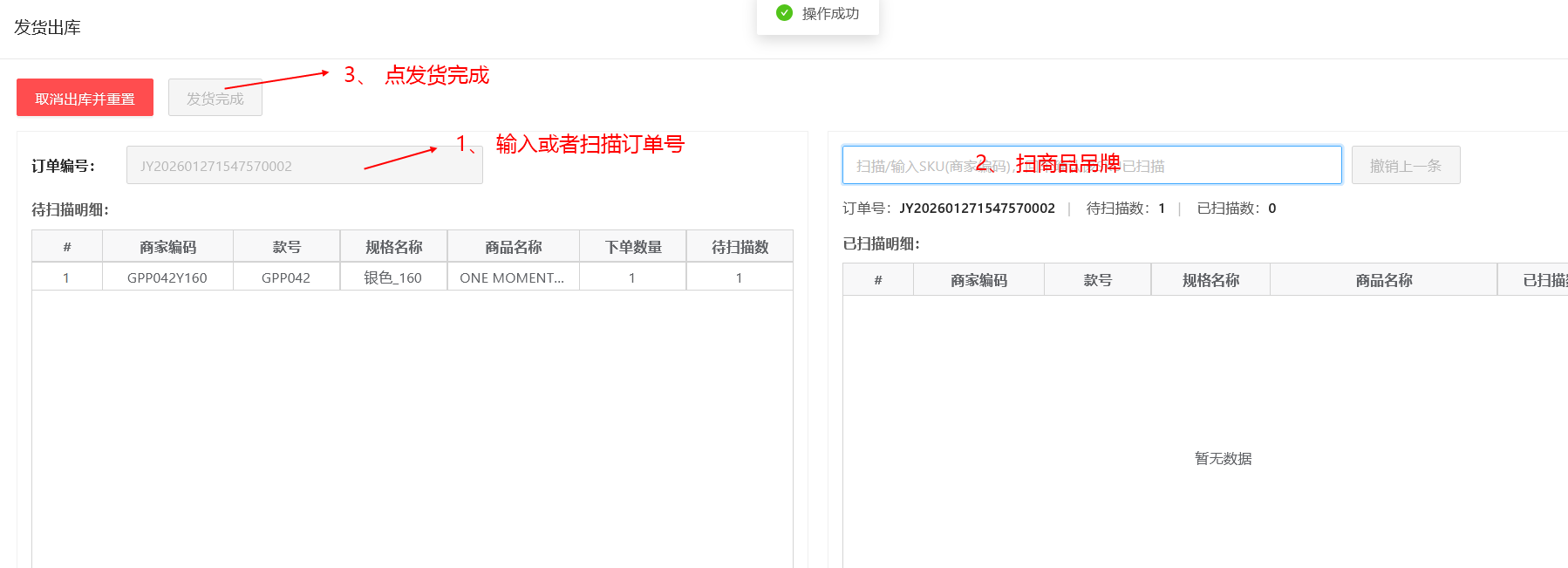Click 规格名称 header in 待扫描明细 table

click(x=393, y=247)
